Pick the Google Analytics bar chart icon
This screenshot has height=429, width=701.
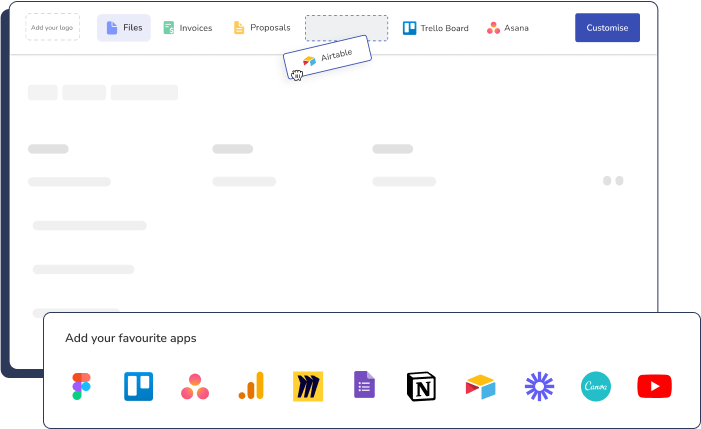251,386
